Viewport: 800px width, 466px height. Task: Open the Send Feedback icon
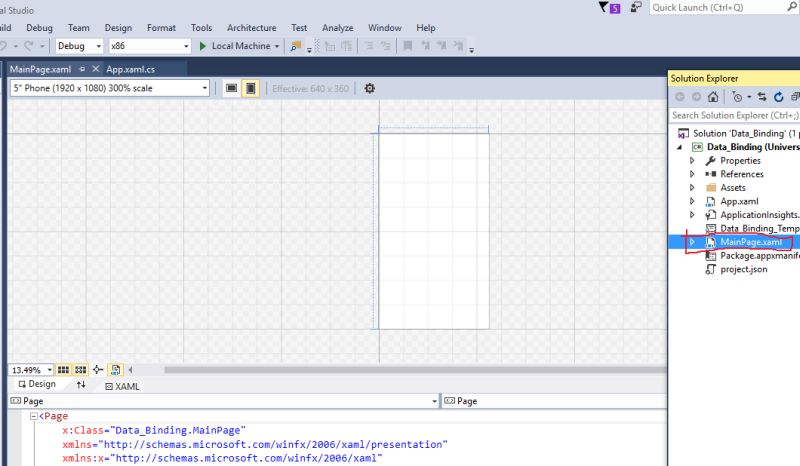point(636,7)
